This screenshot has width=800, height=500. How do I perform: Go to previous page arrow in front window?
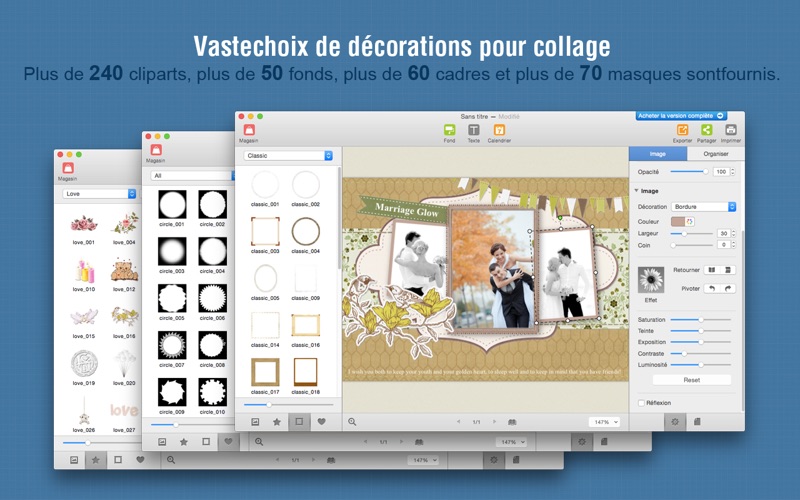(458, 422)
